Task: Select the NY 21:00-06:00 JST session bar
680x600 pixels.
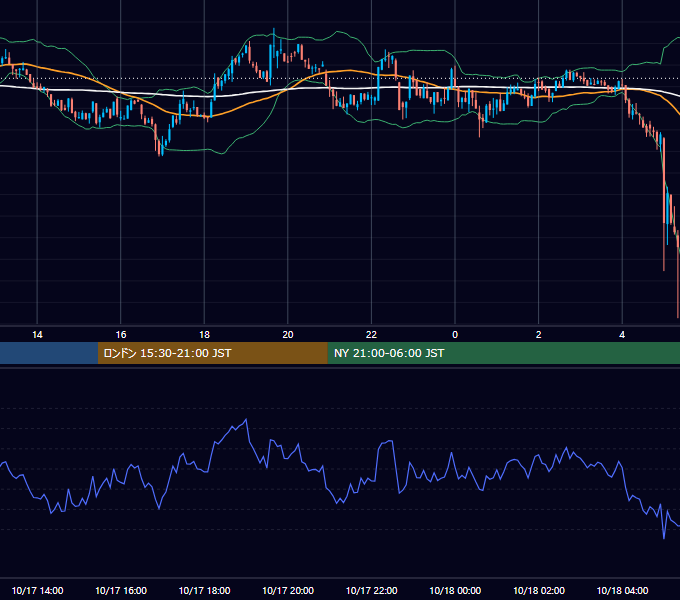Action: pos(503,353)
